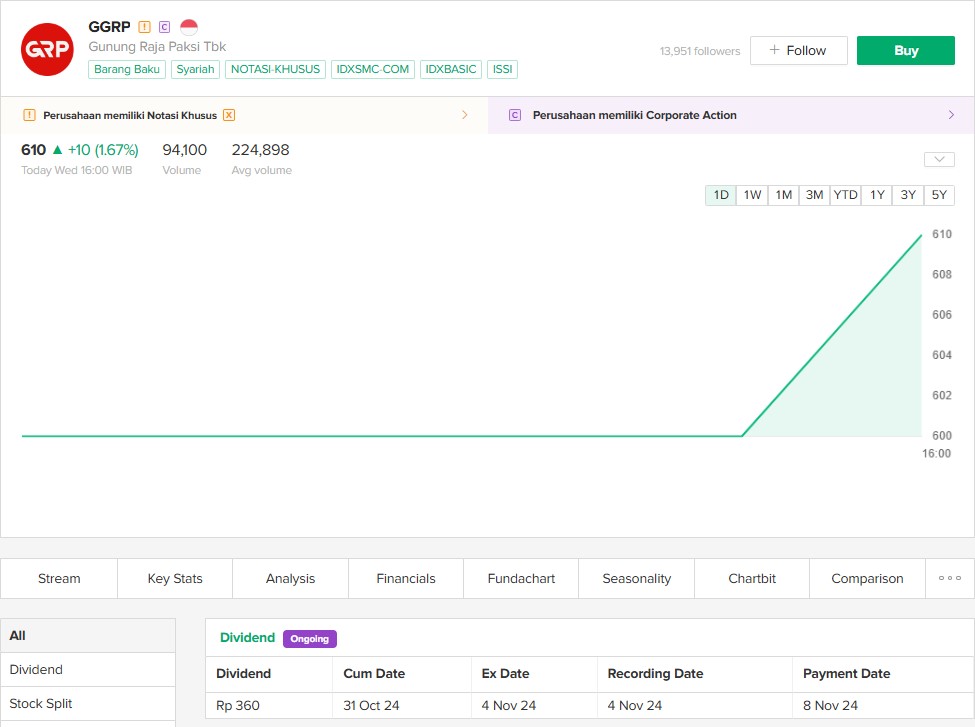This screenshot has height=727, width=975.
Task: Expand the Notasi Khusus banner chevron
Action: [464, 115]
